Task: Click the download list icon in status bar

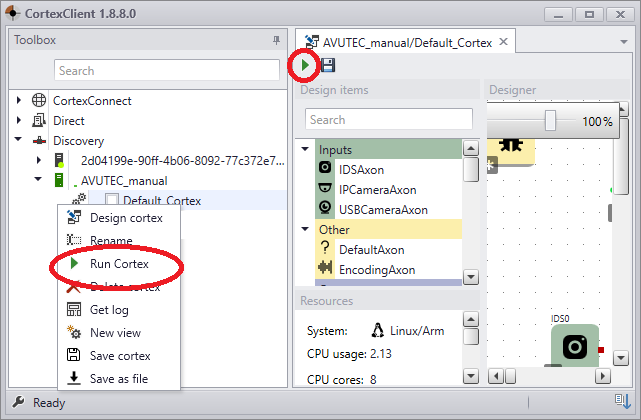Action: [x=623, y=401]
